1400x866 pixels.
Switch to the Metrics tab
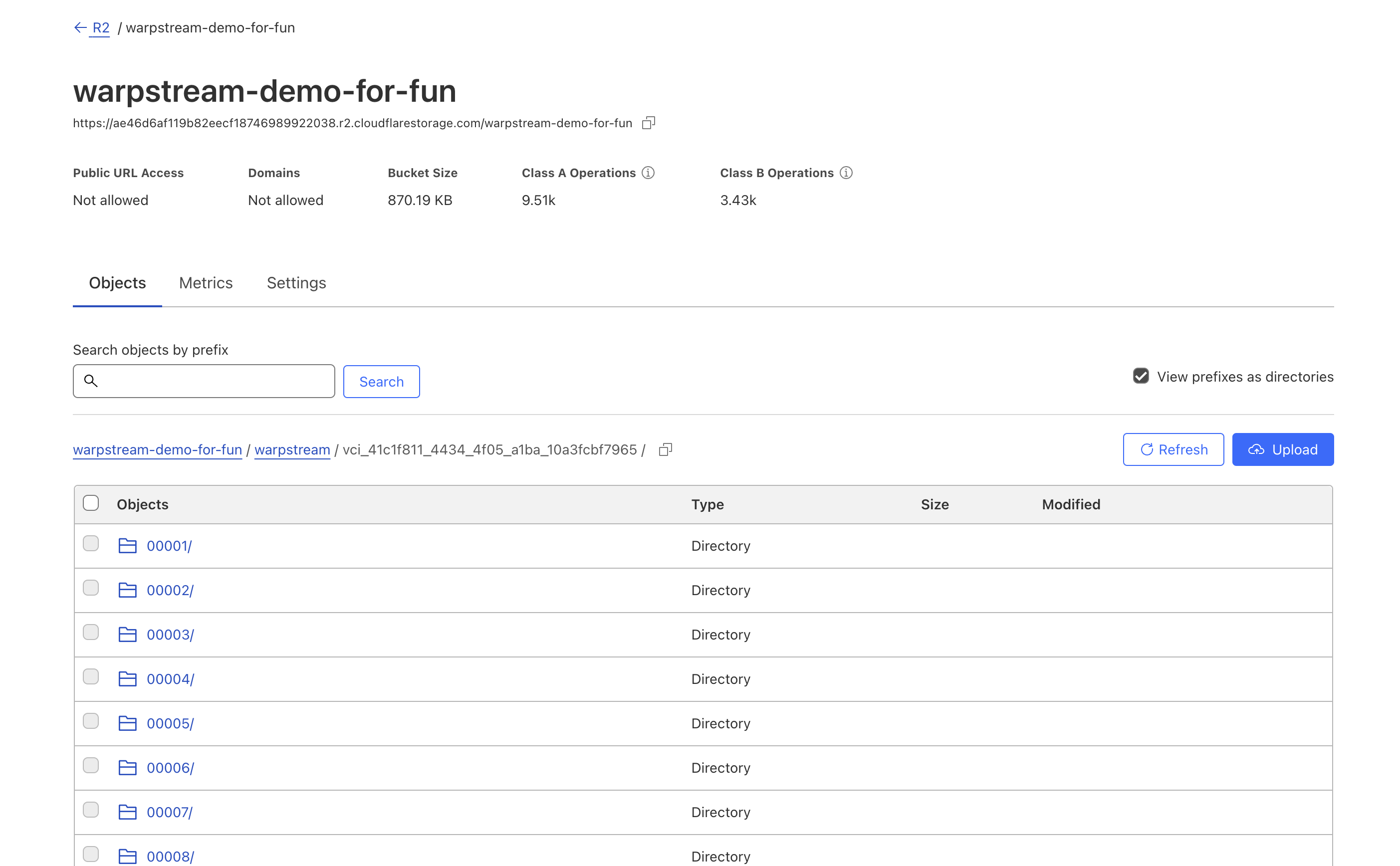click(206, 283)
